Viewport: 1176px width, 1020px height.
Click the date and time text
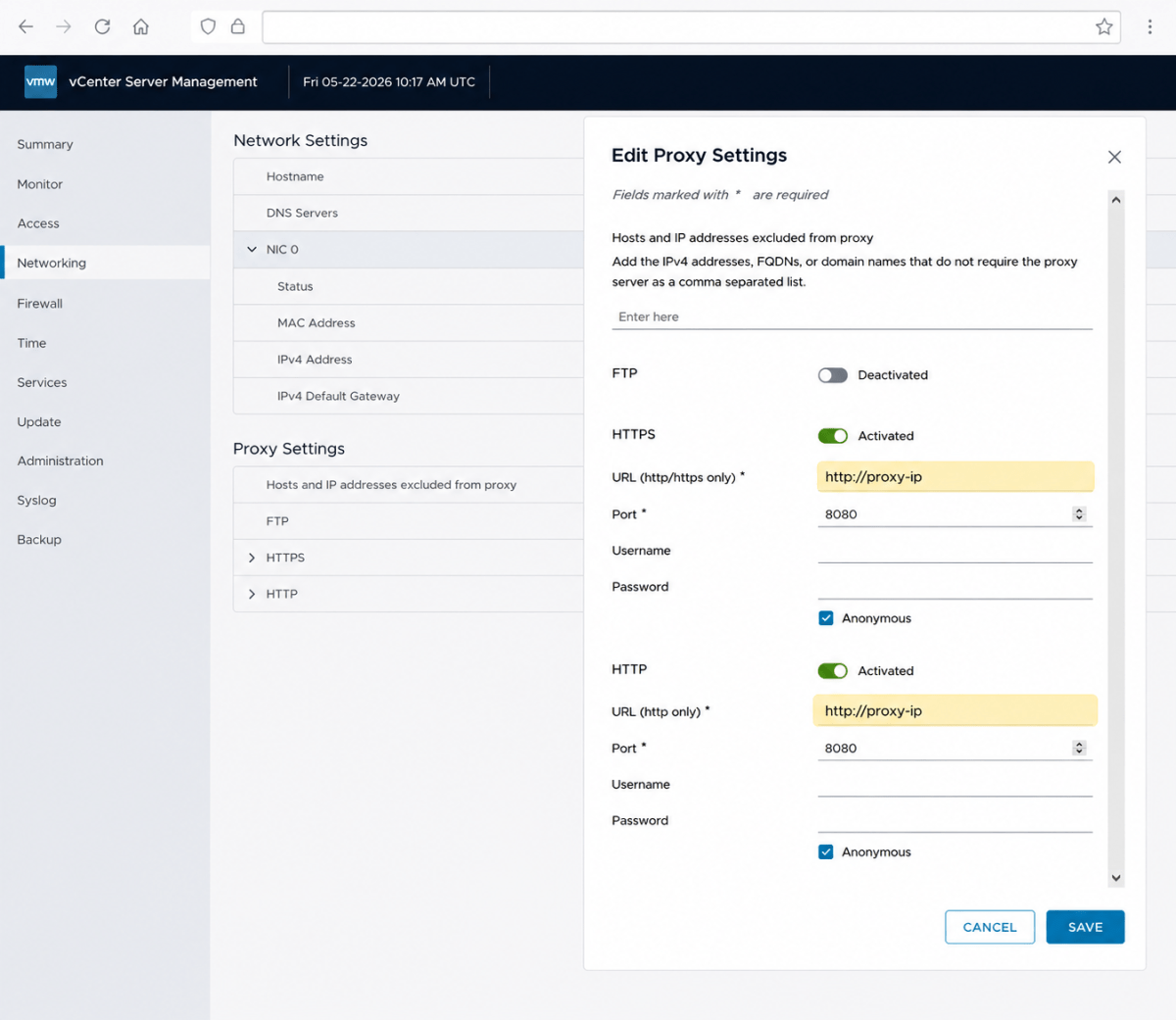coord(389,82)
